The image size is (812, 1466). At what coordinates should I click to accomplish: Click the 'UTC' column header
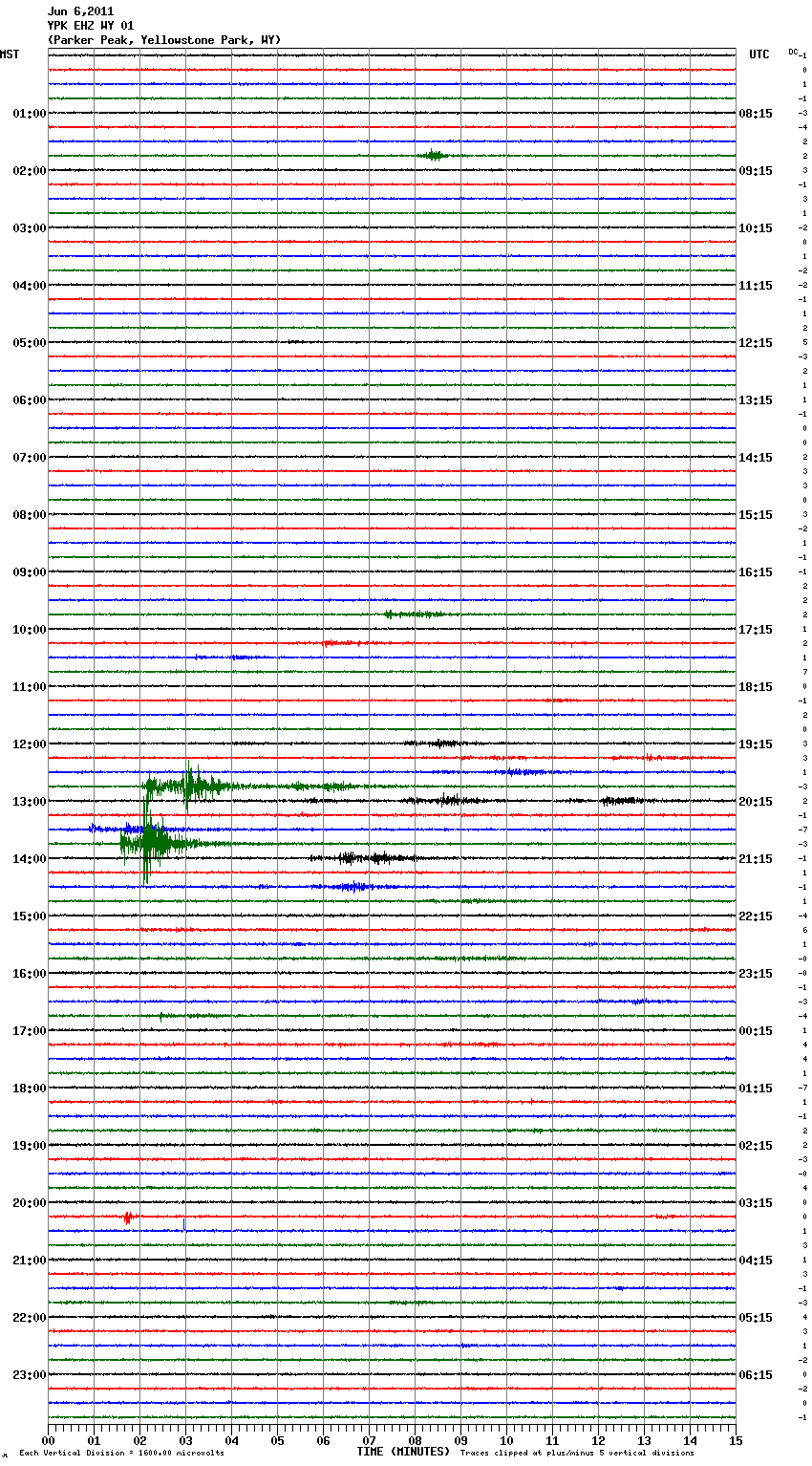759,54
